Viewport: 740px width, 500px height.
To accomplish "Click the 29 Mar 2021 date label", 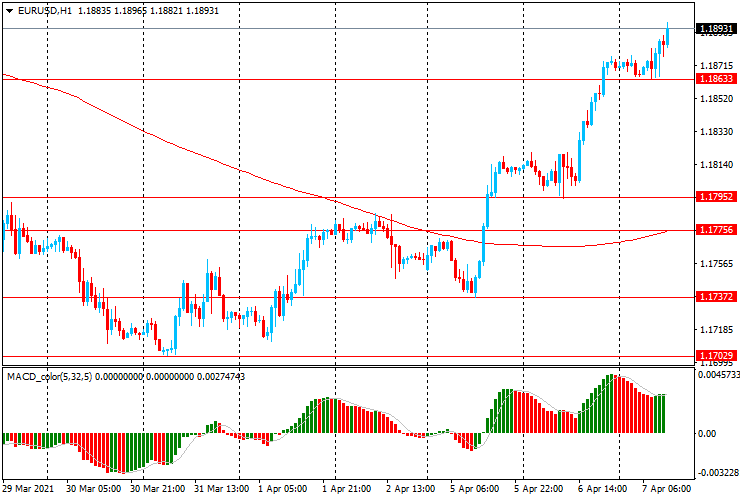I will [28, 489].
